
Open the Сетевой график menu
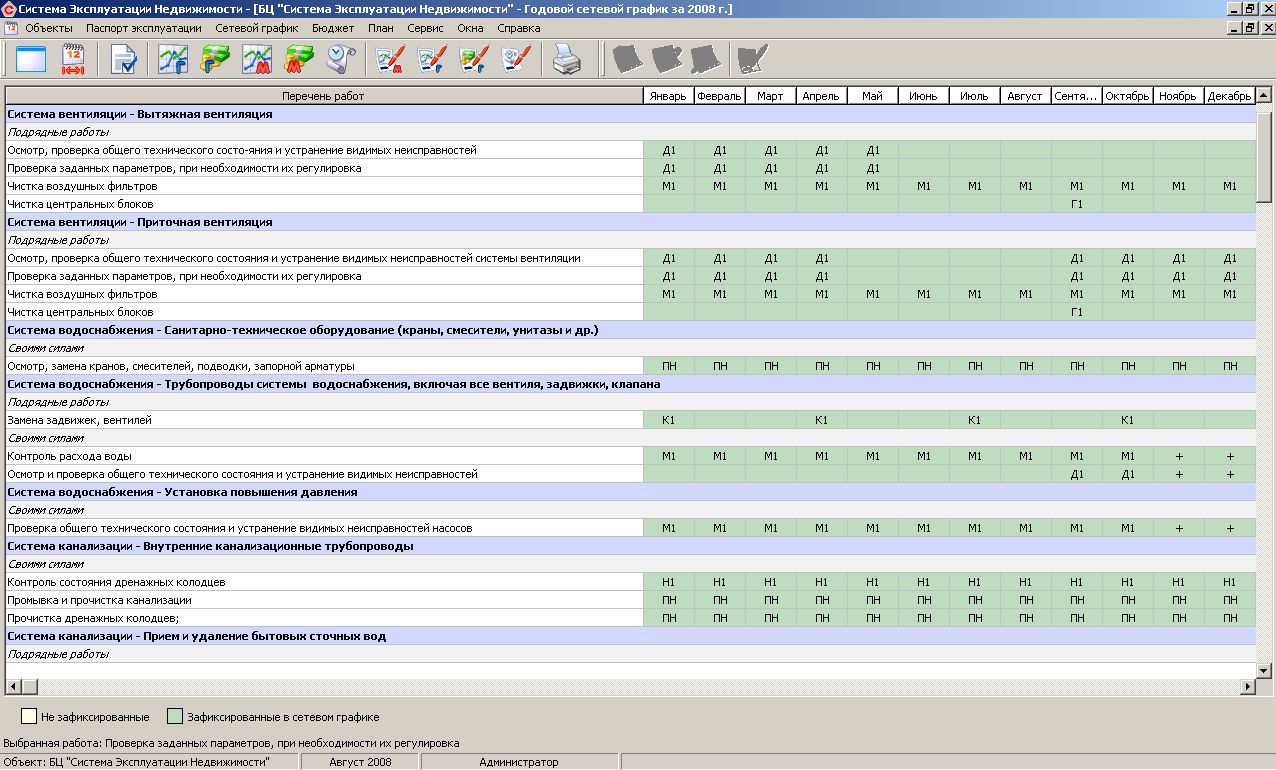257,28
